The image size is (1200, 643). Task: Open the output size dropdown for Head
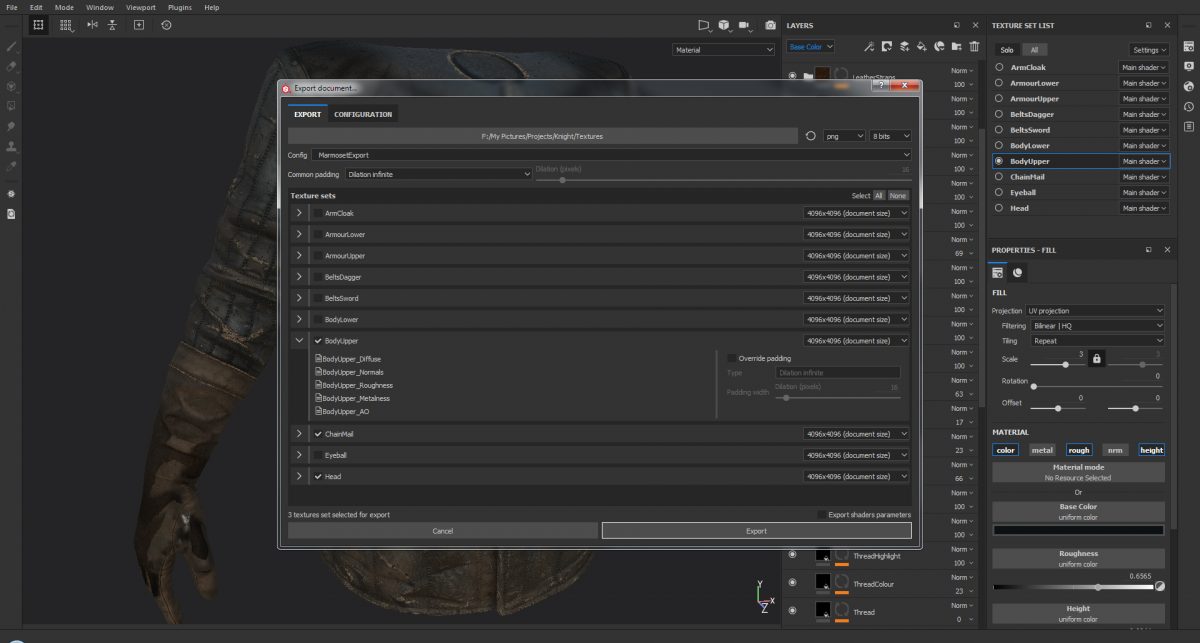click(856, 476)
